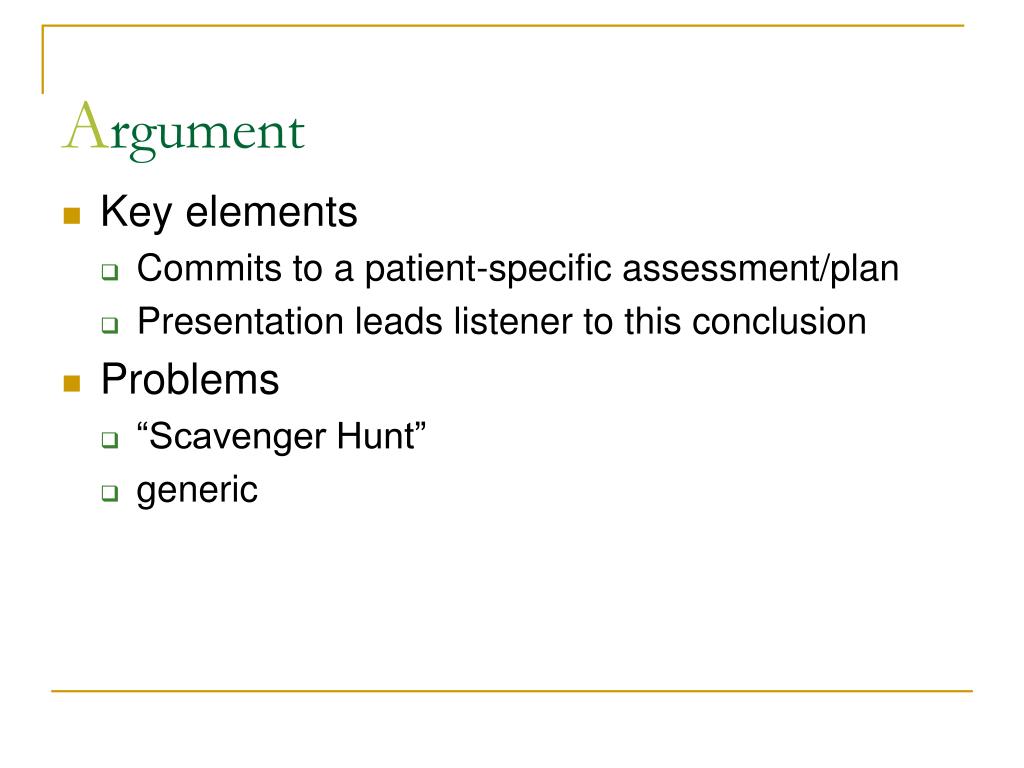The image size is (1024, 768).
Task: Click the gold border line at slide top
Action: point(503,25)
